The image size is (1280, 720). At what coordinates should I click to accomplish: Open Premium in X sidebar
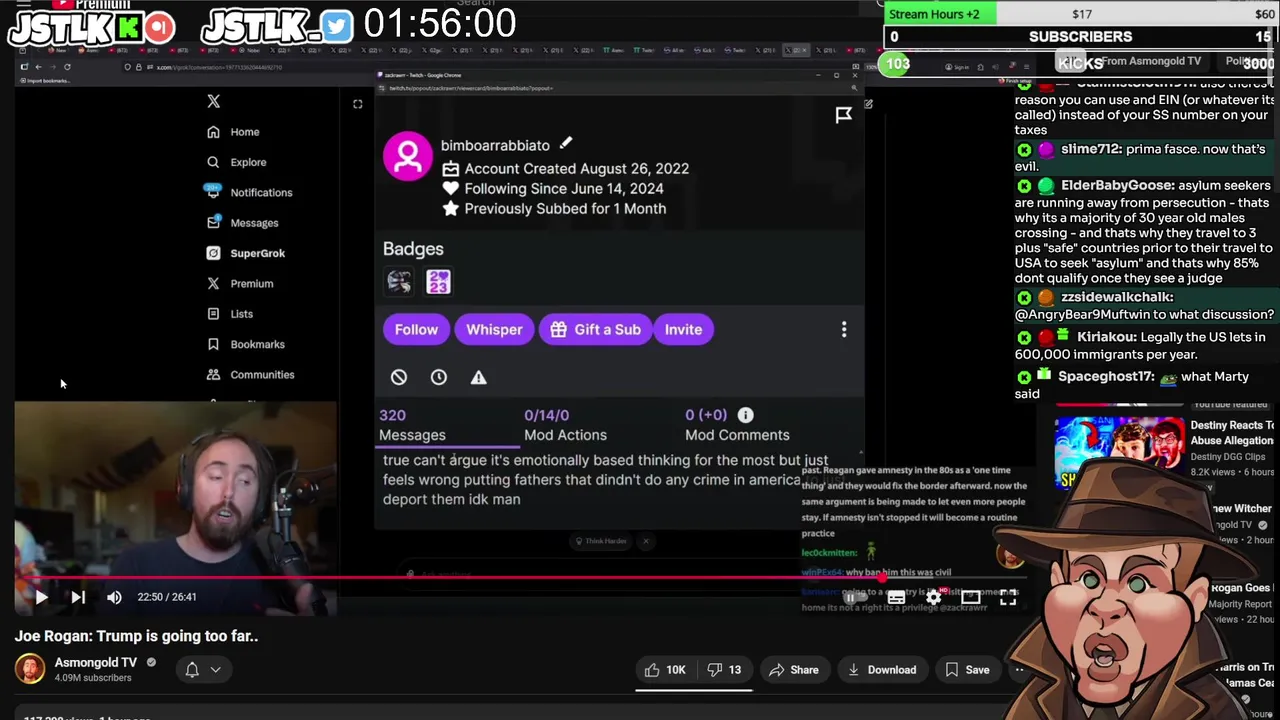240,283
